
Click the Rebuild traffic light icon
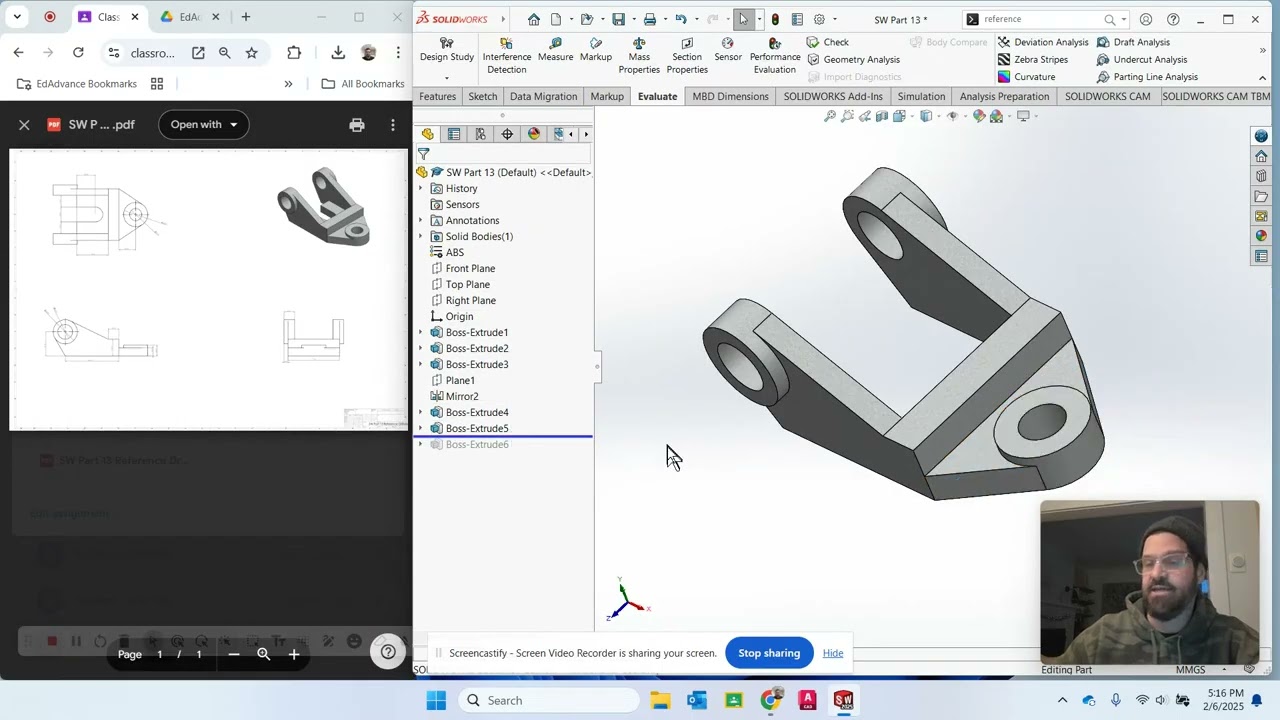click(775, 19)
